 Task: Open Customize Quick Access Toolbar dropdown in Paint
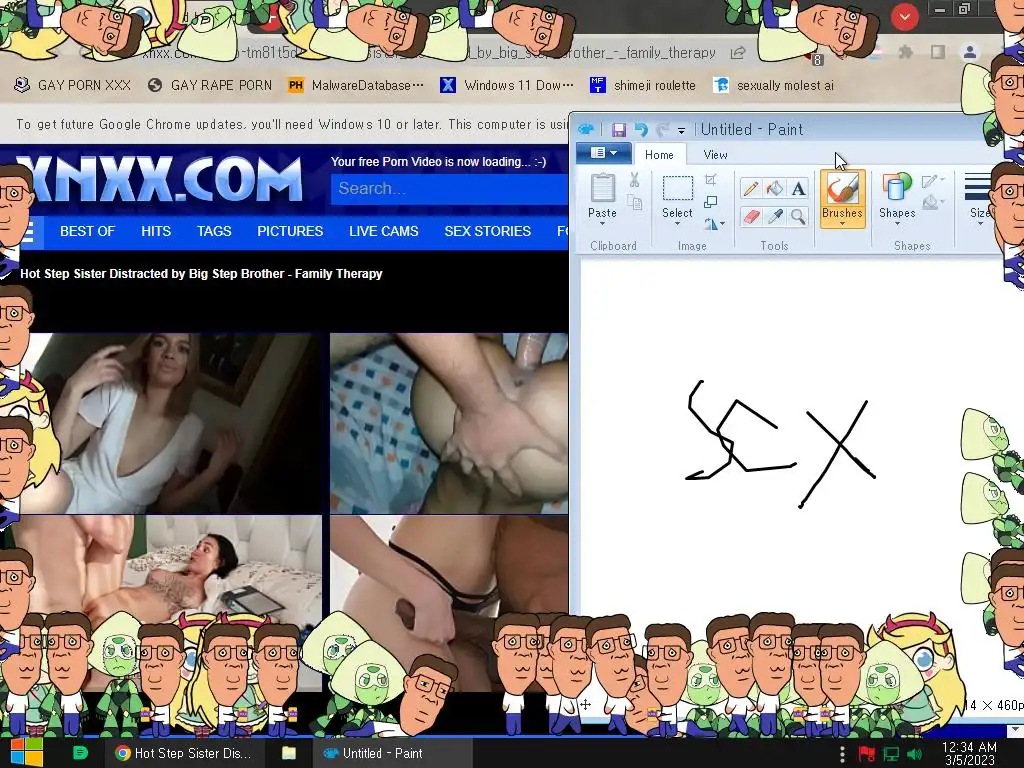681,131
